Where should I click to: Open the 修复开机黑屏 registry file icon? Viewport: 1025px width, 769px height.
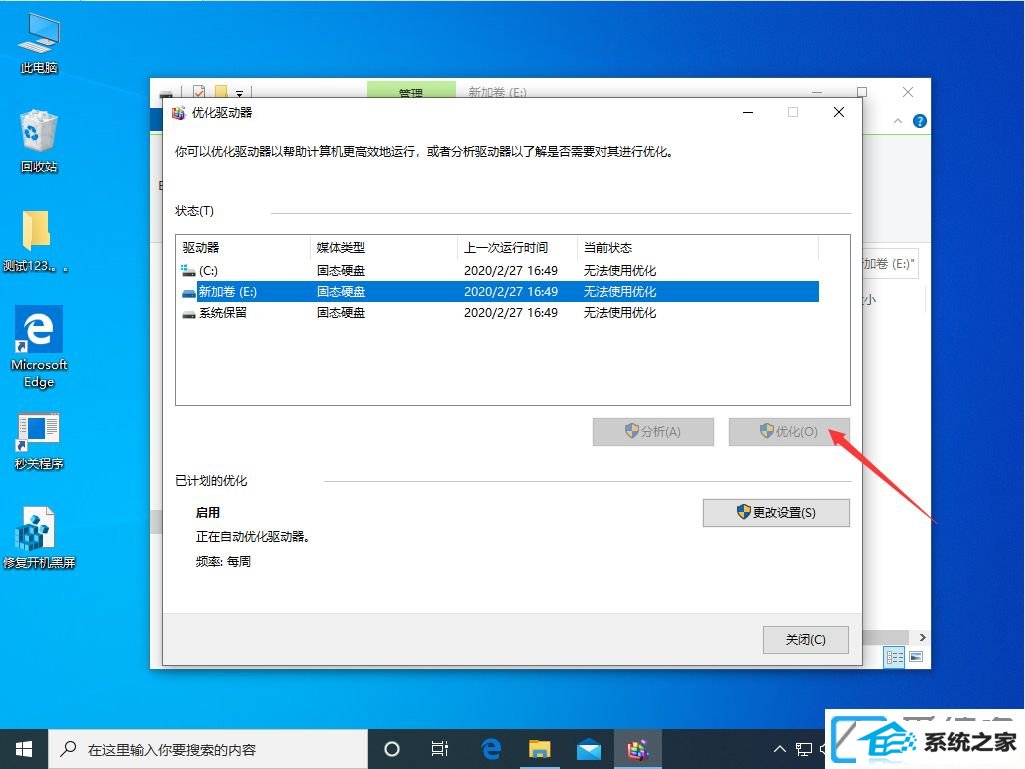pyautogui.click(x=39, y=538)
